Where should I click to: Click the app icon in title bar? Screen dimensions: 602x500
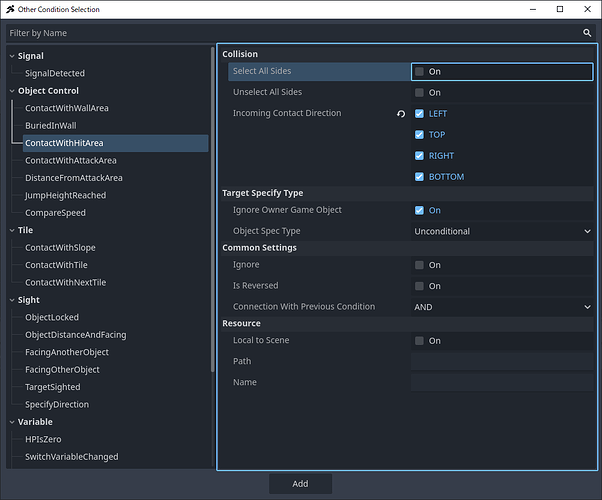click(x=9, y=9)
